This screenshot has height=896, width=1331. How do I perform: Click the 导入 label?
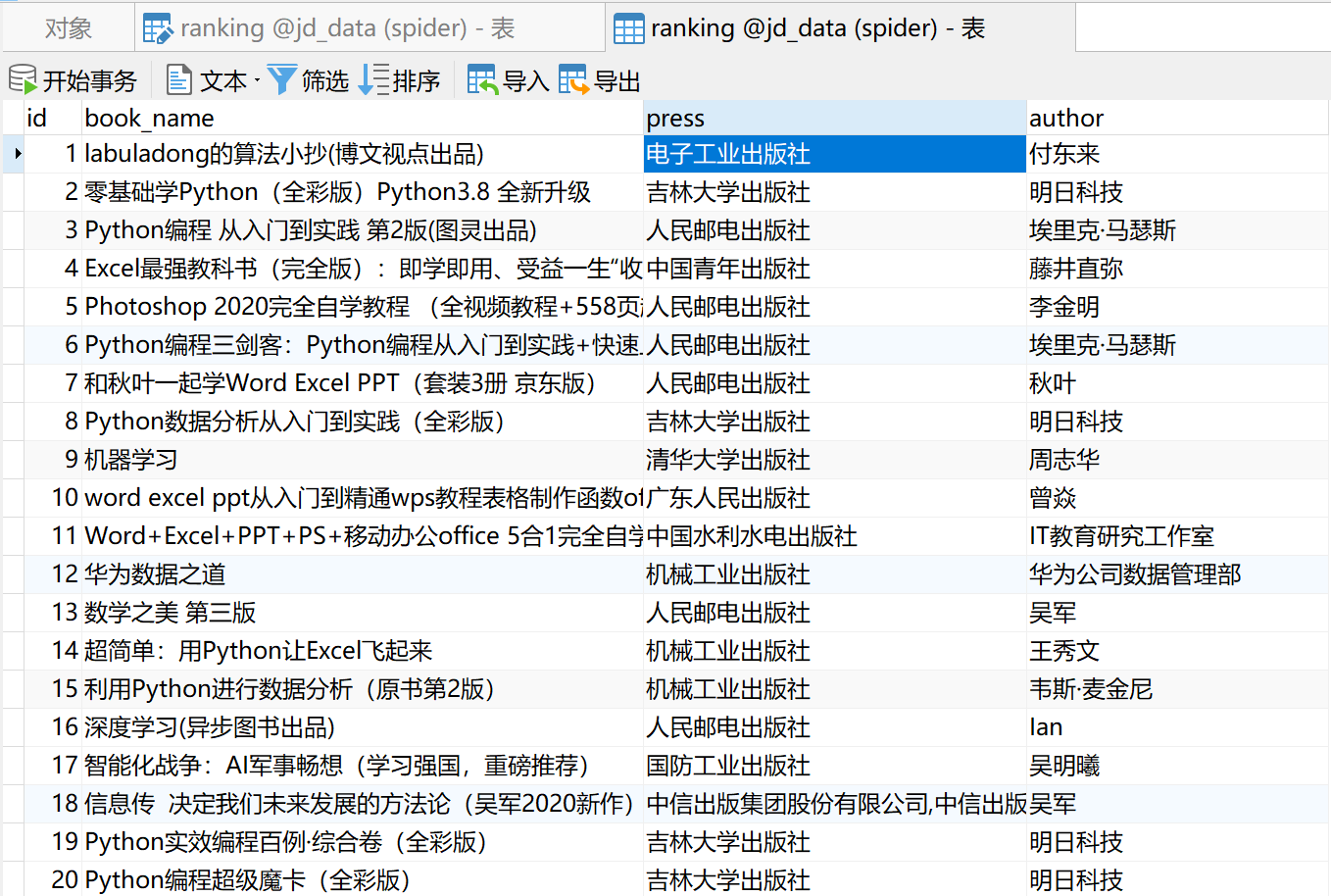tap(525, 81)
